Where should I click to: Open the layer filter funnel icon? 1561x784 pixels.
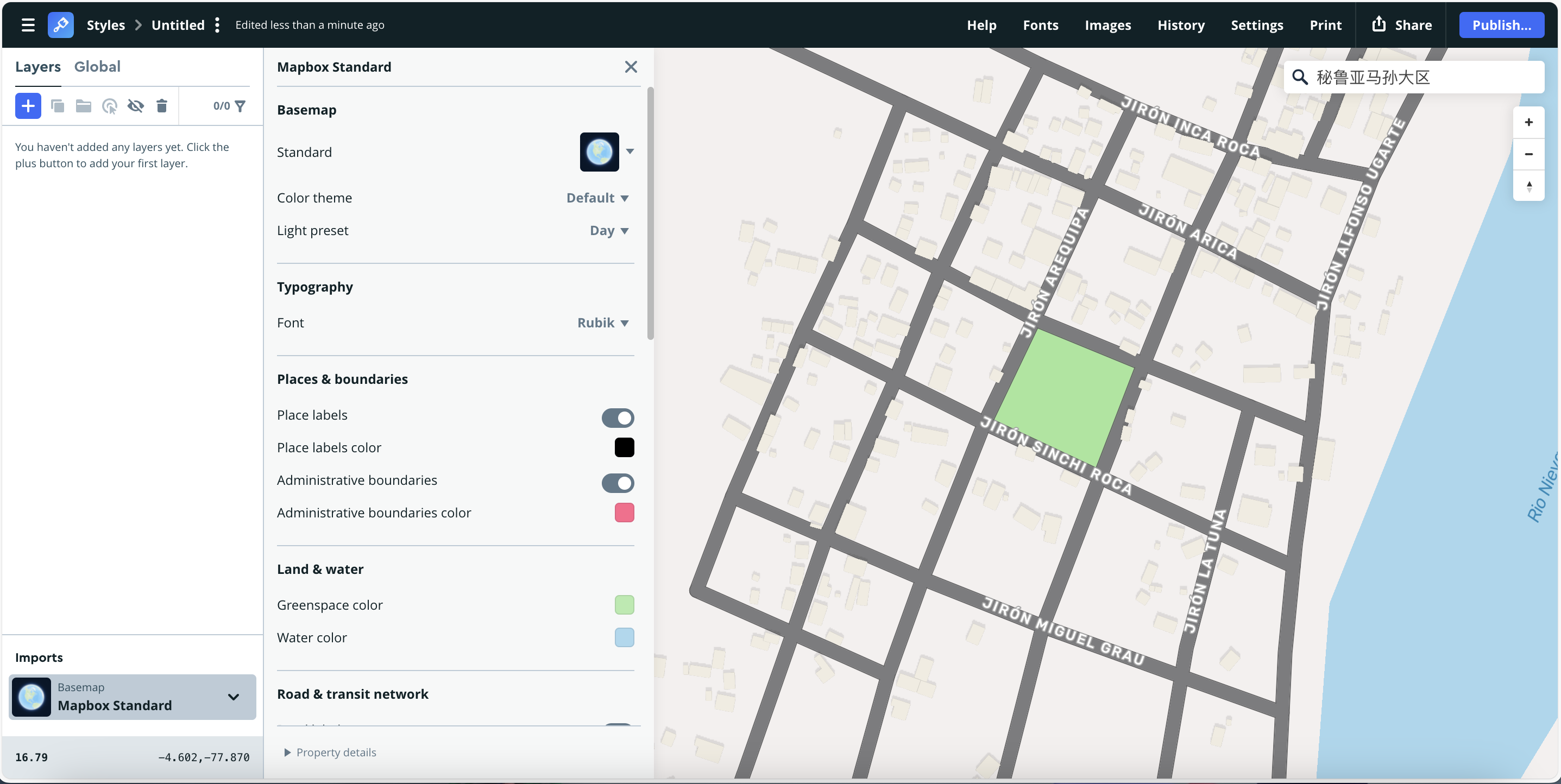click(x=240, y=105)
